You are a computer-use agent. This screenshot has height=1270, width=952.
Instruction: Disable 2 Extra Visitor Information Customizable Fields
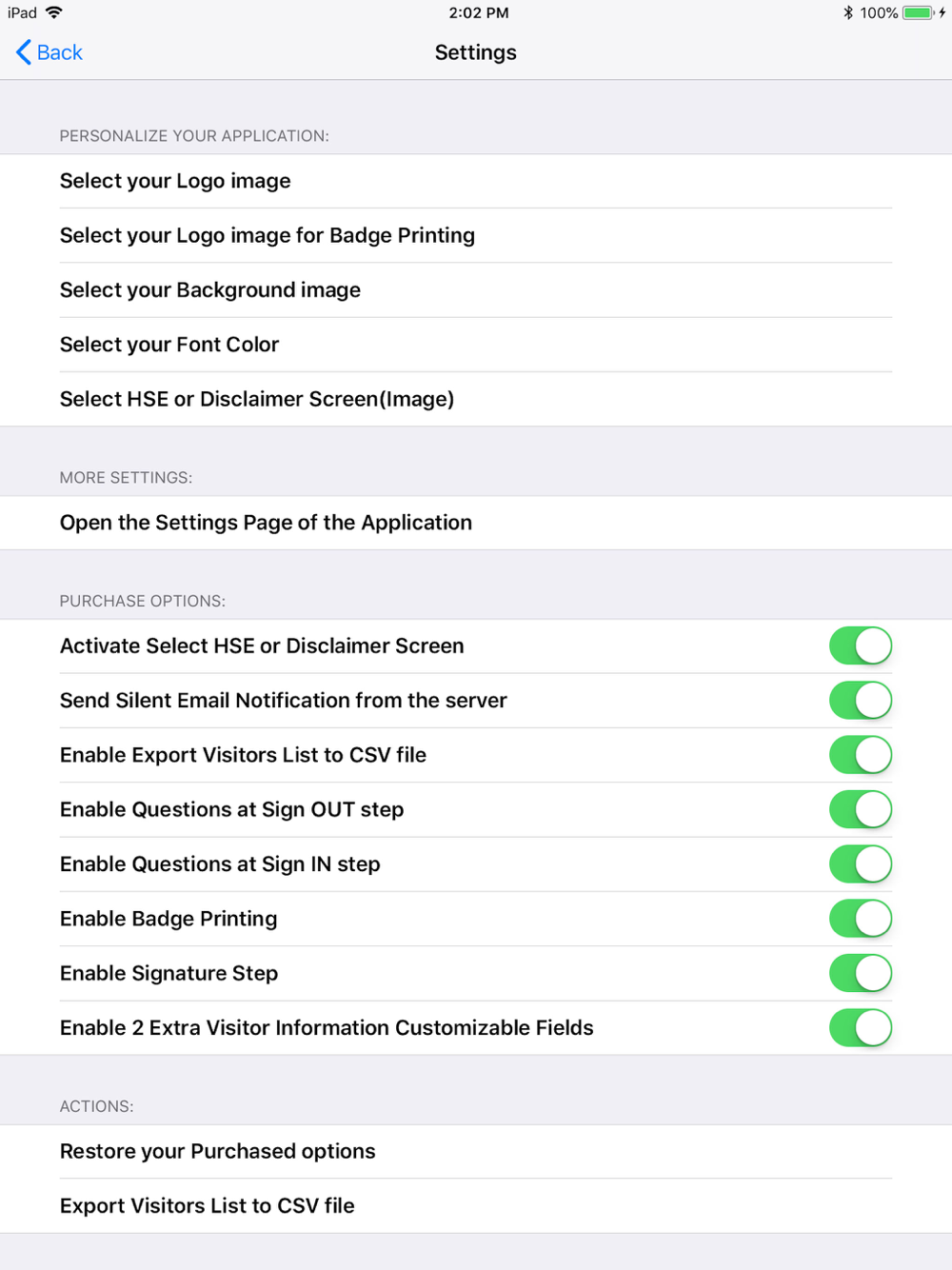(x=861, y=1028)
